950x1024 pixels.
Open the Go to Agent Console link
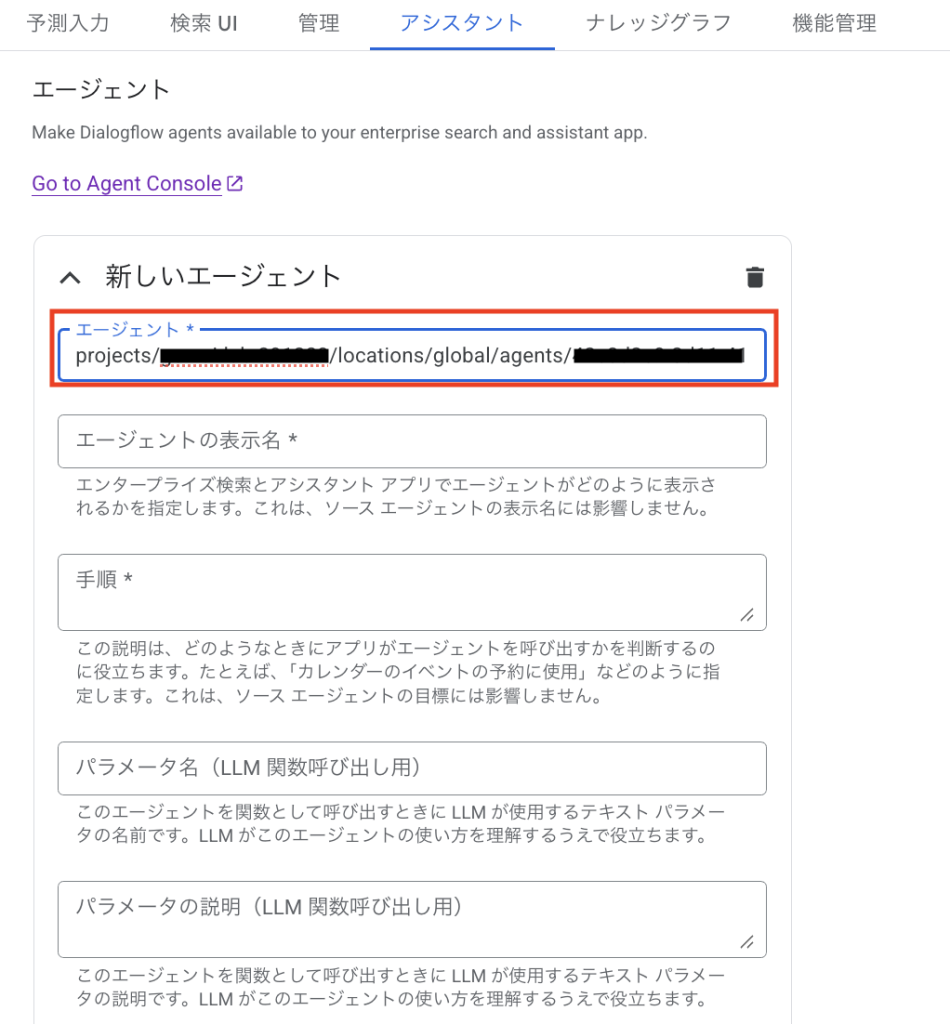[x=126, y=184]
